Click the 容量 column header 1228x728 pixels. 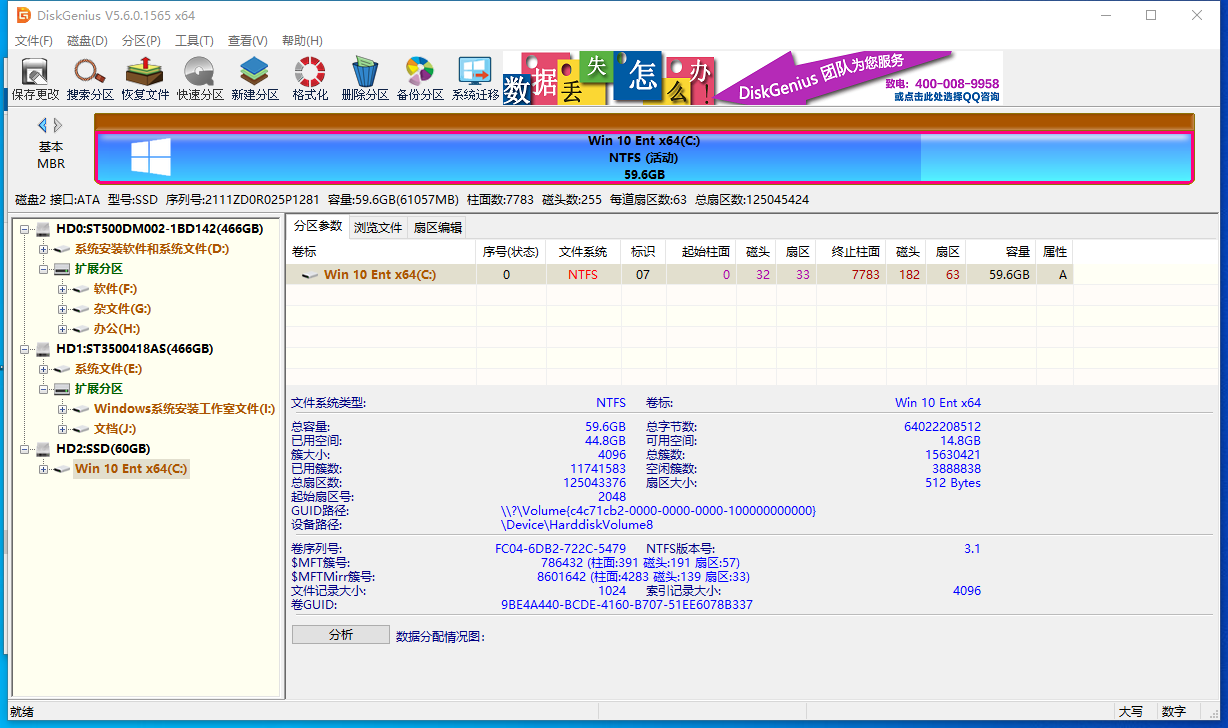click(1002, 251)
